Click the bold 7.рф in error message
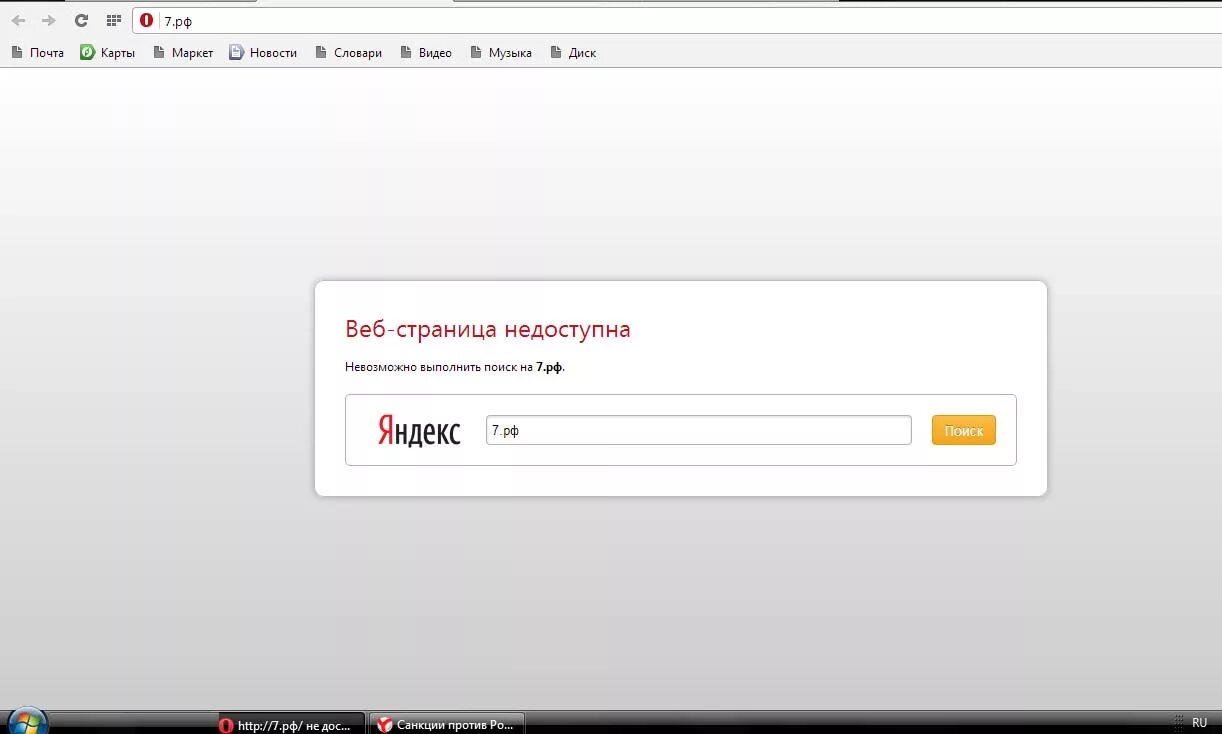The height and width of the screenshot is (734, 1222). (549, 367)
